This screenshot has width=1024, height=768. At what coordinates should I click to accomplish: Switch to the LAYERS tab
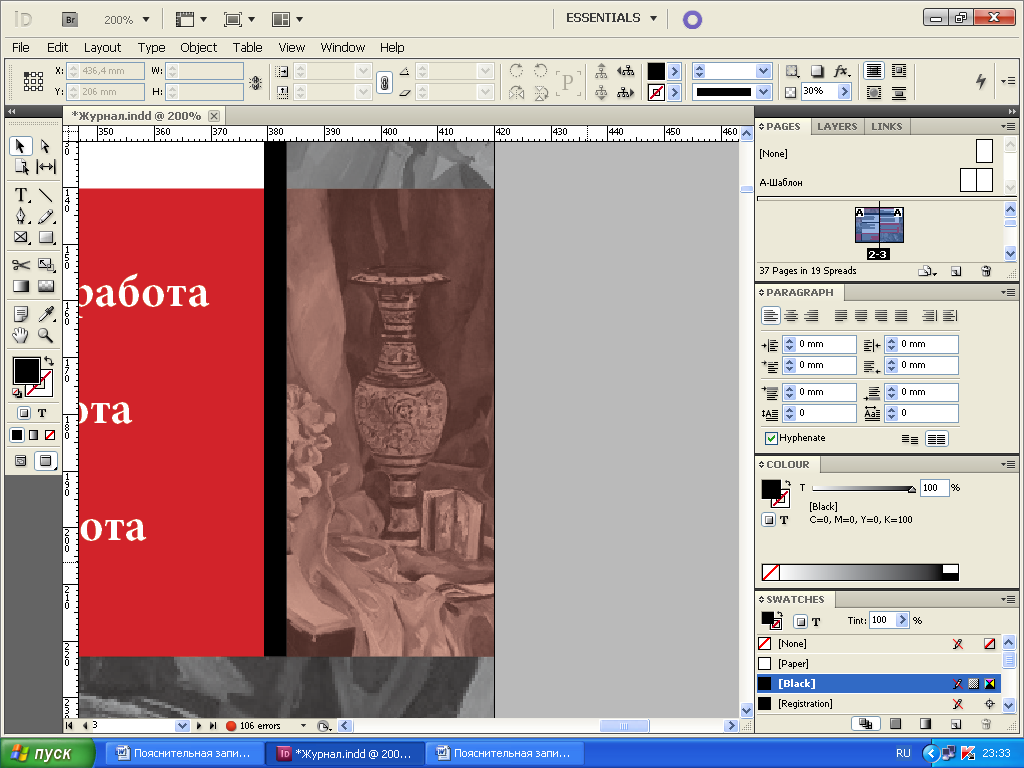coord(837,127)
